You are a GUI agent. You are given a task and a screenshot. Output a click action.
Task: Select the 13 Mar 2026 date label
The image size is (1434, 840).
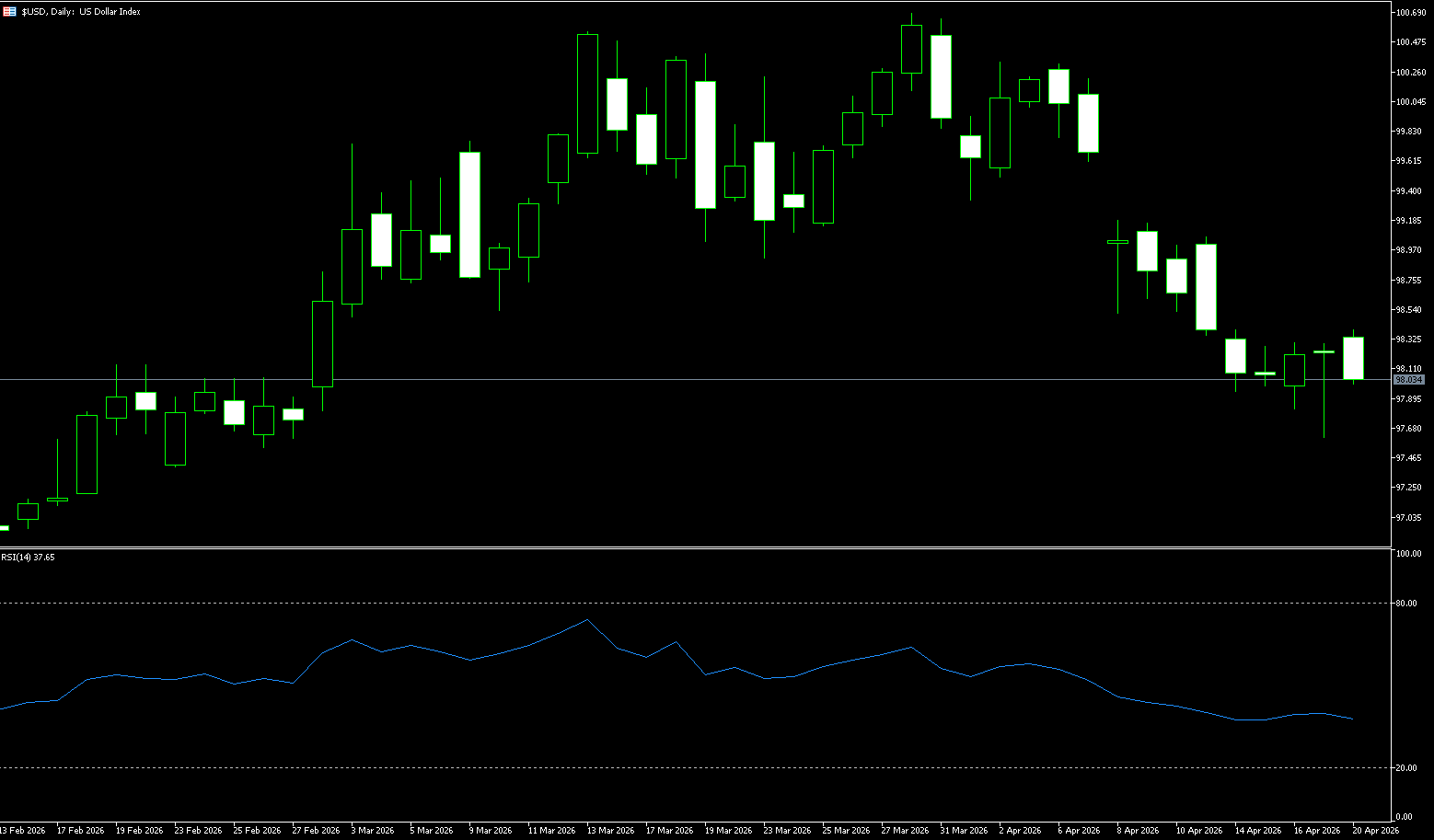point(610,831)
